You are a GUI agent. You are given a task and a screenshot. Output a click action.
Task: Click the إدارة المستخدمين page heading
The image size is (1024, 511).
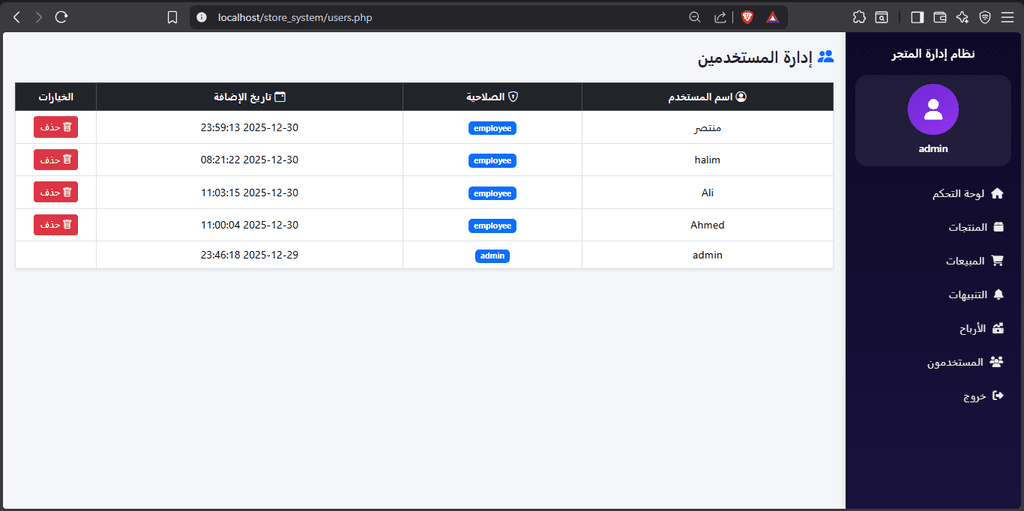756,58
